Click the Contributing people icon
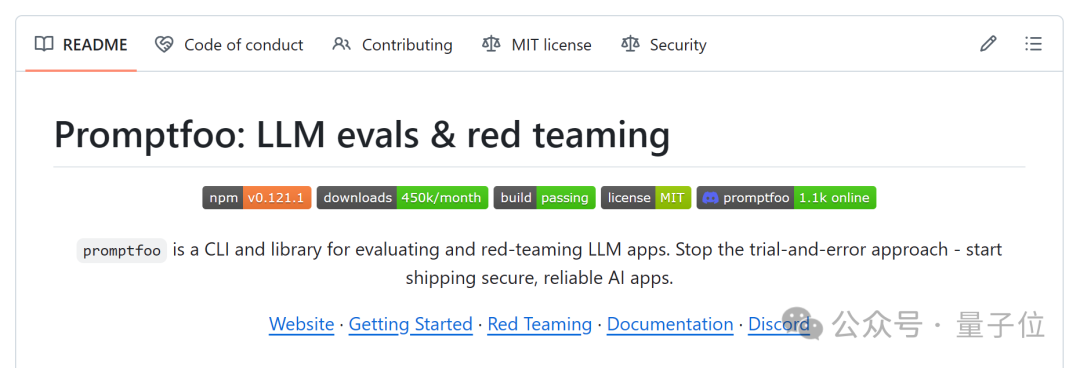This screenshot has width=1080, height=368. [341, 45]
